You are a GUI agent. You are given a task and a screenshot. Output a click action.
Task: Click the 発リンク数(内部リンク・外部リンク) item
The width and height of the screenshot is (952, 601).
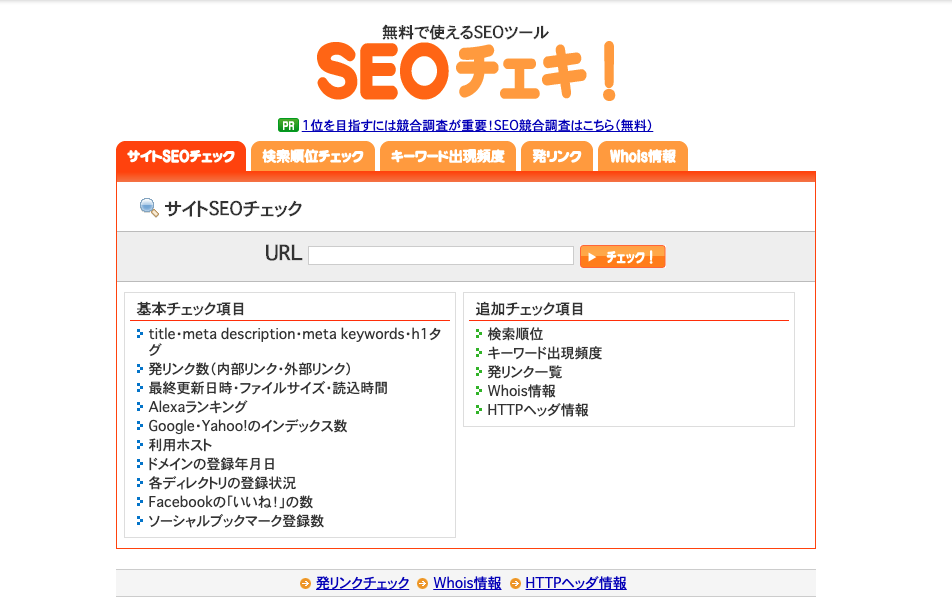tap(250, 368)
